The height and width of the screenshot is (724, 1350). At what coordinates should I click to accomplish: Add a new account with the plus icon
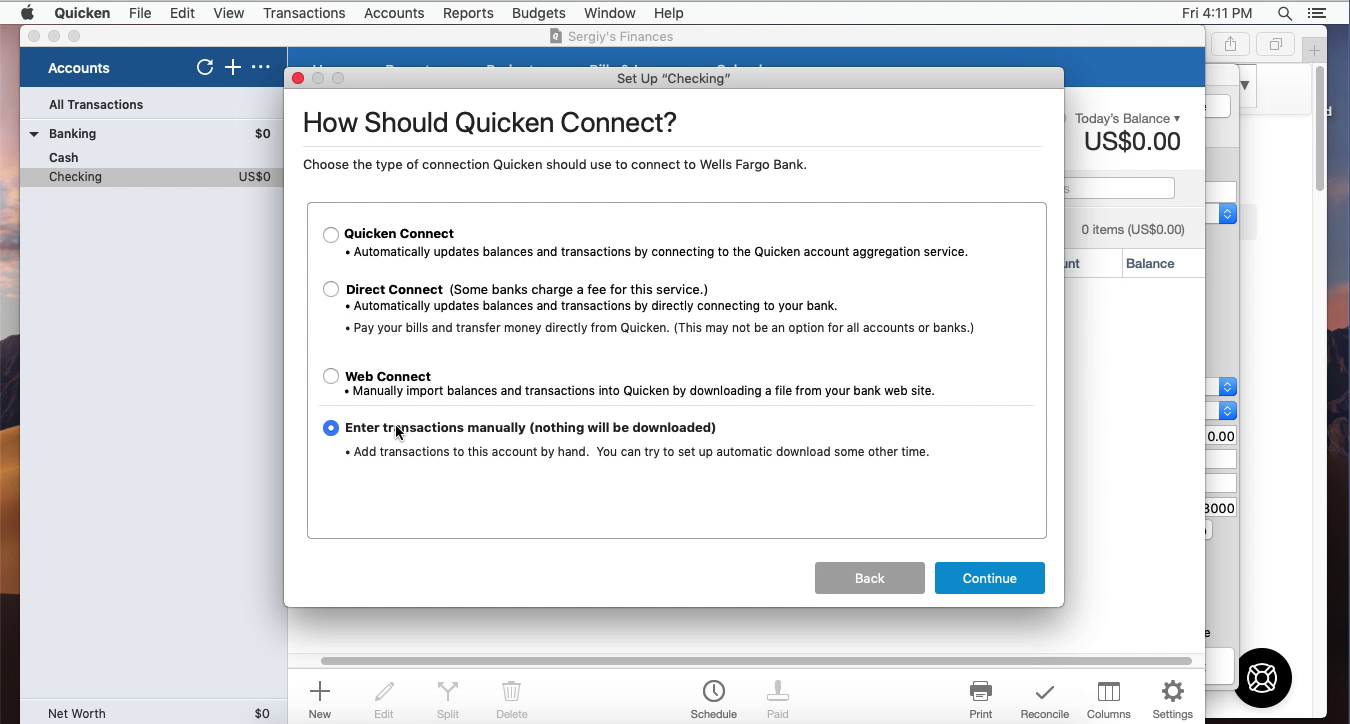[x=233, y=67]
